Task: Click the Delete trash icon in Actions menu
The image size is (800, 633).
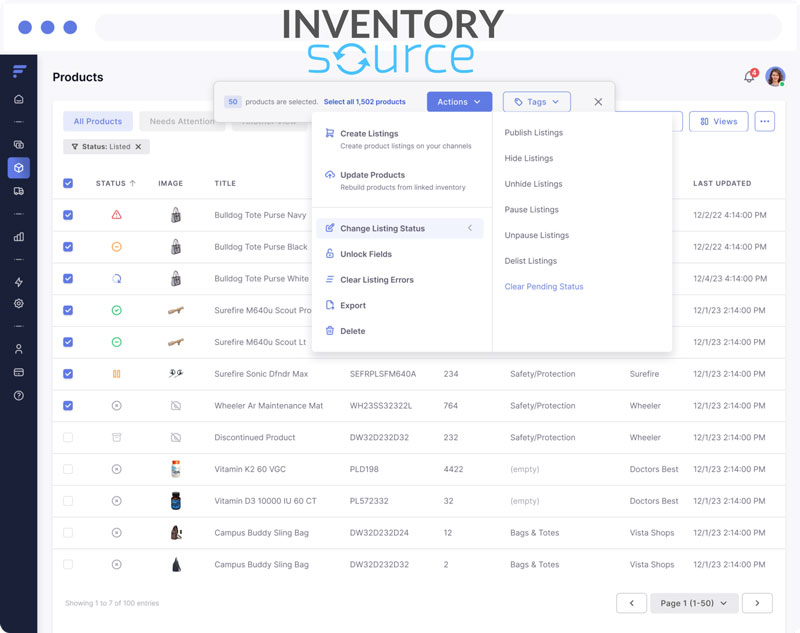Action: (x=330, y=331)
